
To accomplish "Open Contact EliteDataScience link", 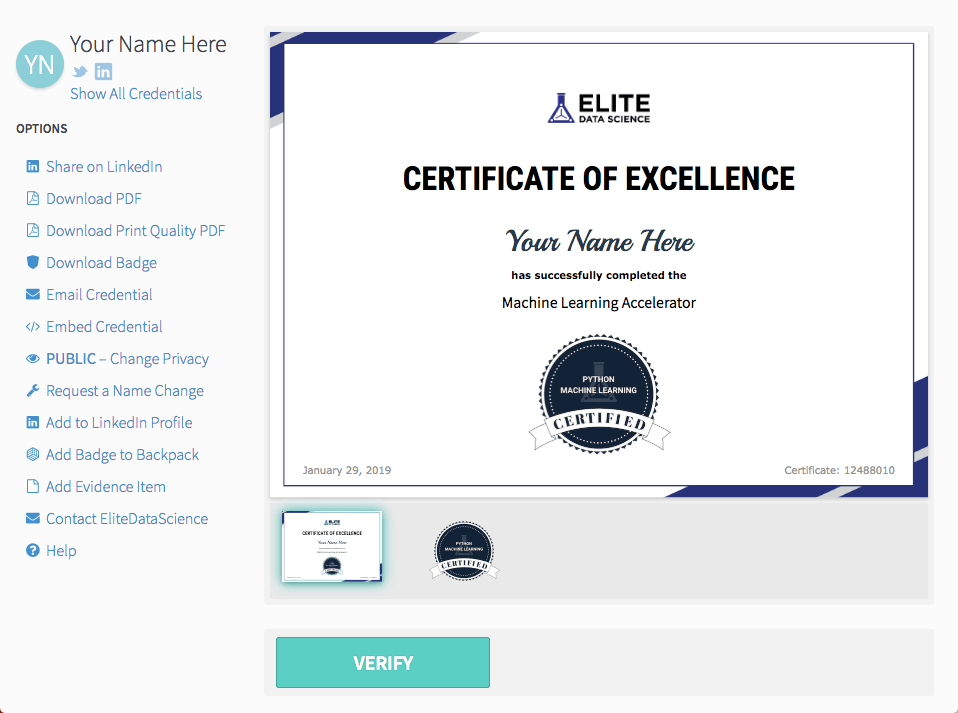I will click(x=127, y=519).
